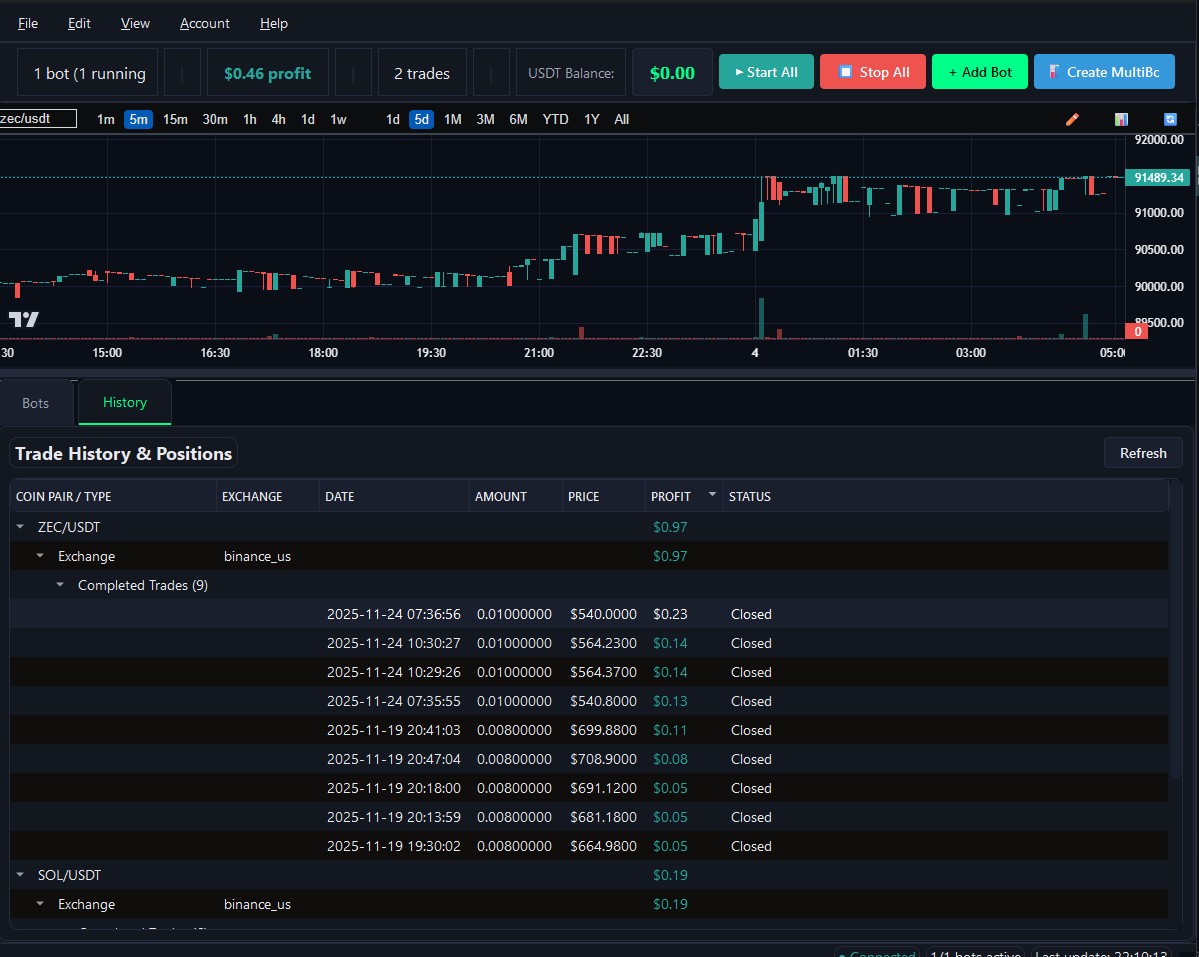The width and height of the screenshot is (1199, 957).
Task: Open the chart style selector icon
Action: (x=1121, y=119)
